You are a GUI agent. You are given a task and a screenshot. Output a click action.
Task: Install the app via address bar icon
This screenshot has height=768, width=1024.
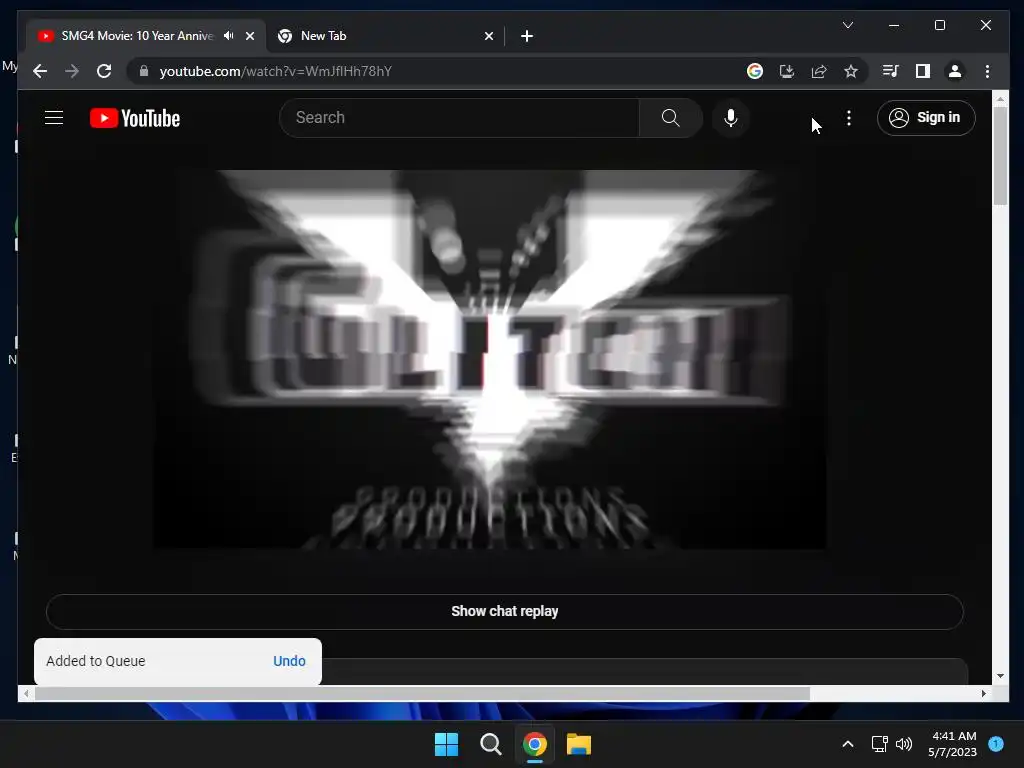click(x=787, y=71)
